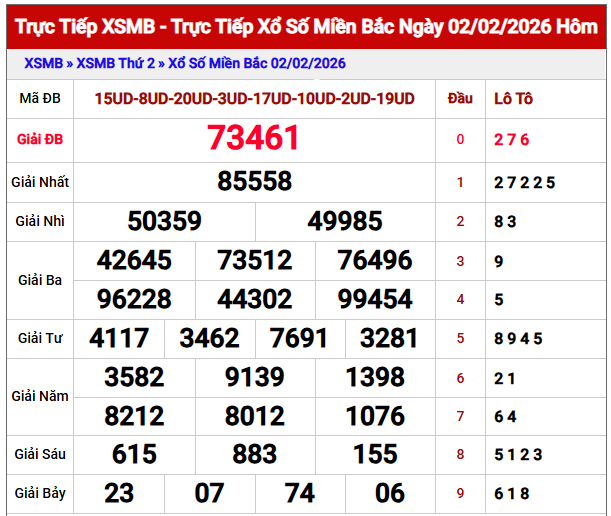Image resolution: width=611 pixels, height=516 pixels.
Task: Click the Mã ĐB code string 15UD-8UD-20UD
Action: click(x=254, y=98)
